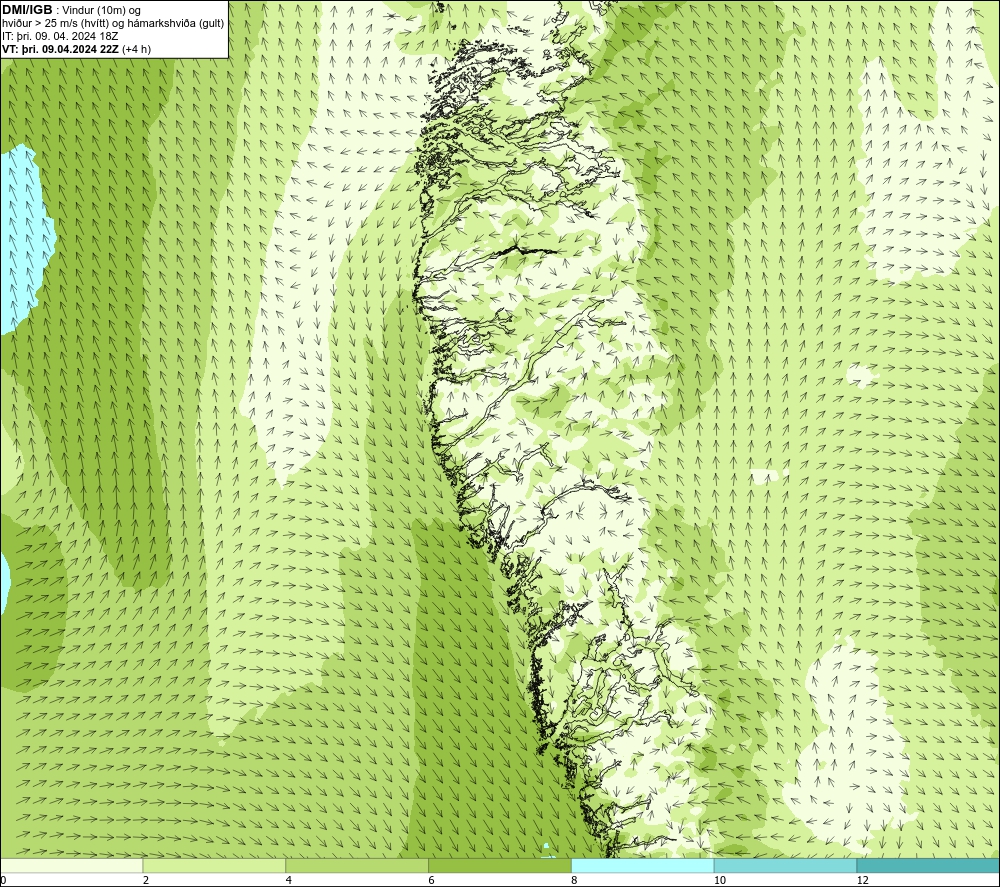1000x887 pixels.
Task: Click the 4–6 m/s green legend swatch
Action: point(357,866)
